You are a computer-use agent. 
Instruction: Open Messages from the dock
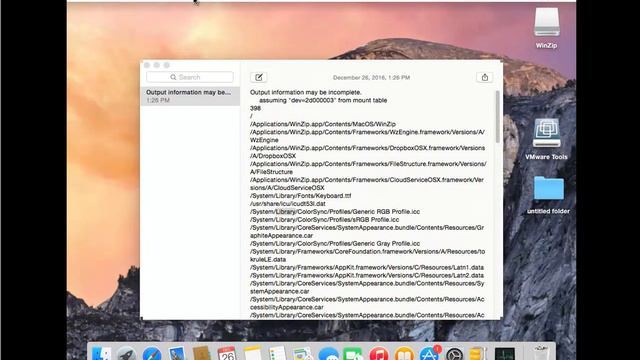[328, 353]
